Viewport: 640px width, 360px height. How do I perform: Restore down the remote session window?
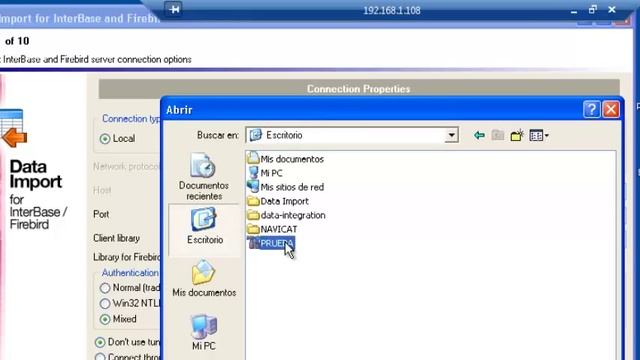pos(593,9)
